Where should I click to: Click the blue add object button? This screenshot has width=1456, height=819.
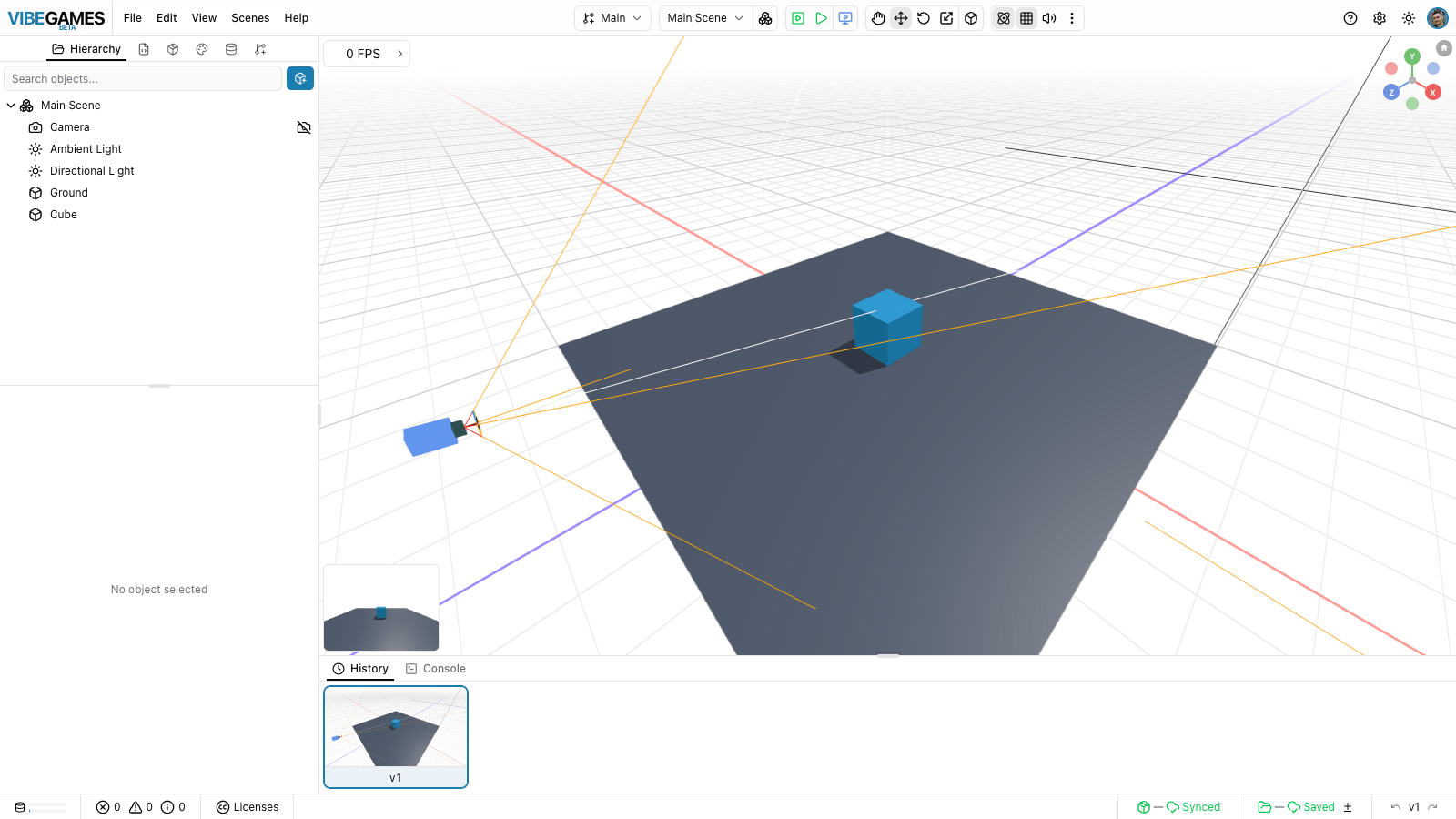pos(300,78)
